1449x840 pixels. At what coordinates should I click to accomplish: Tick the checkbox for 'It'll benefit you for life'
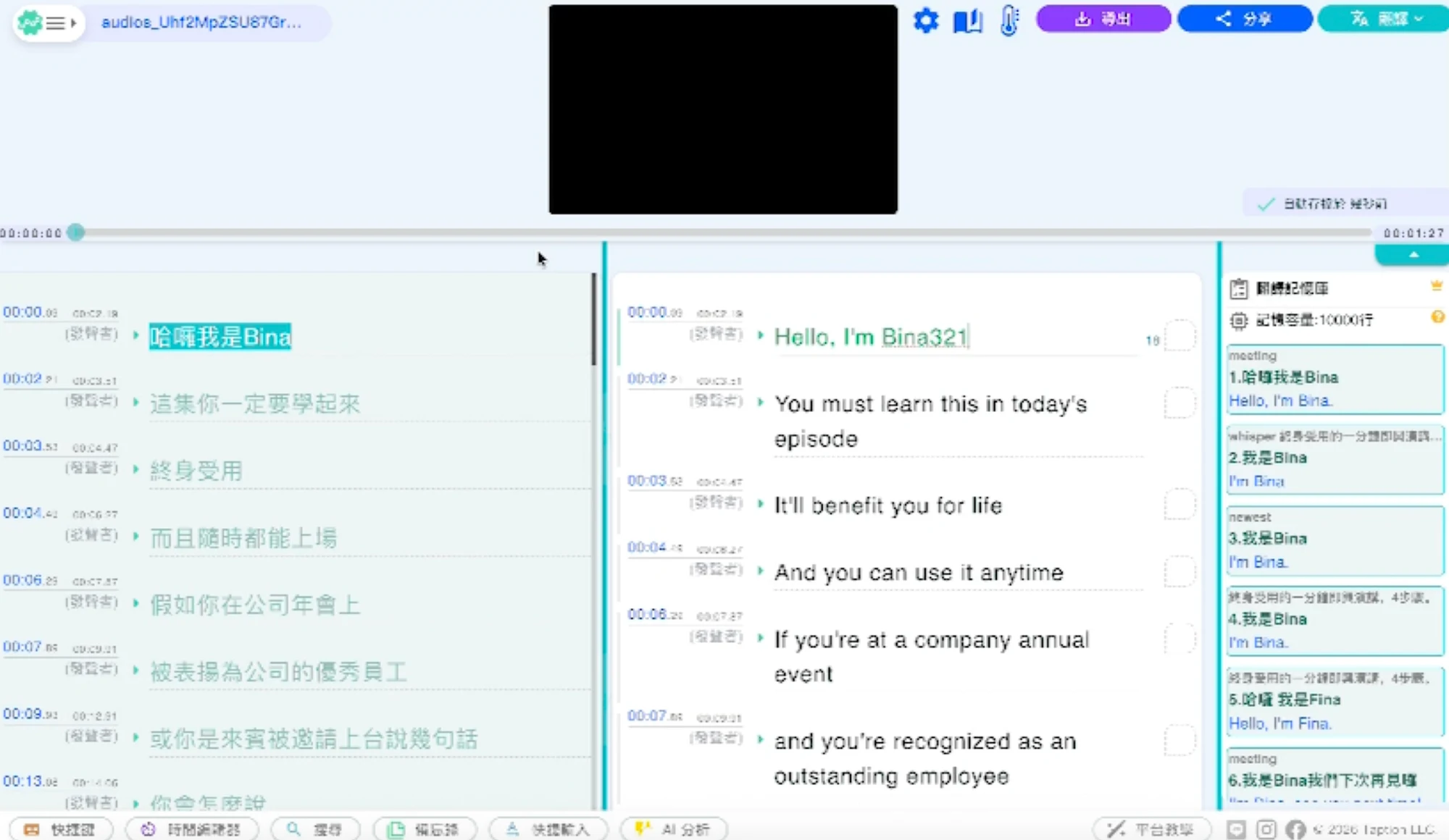click(x=1179, y=504)
